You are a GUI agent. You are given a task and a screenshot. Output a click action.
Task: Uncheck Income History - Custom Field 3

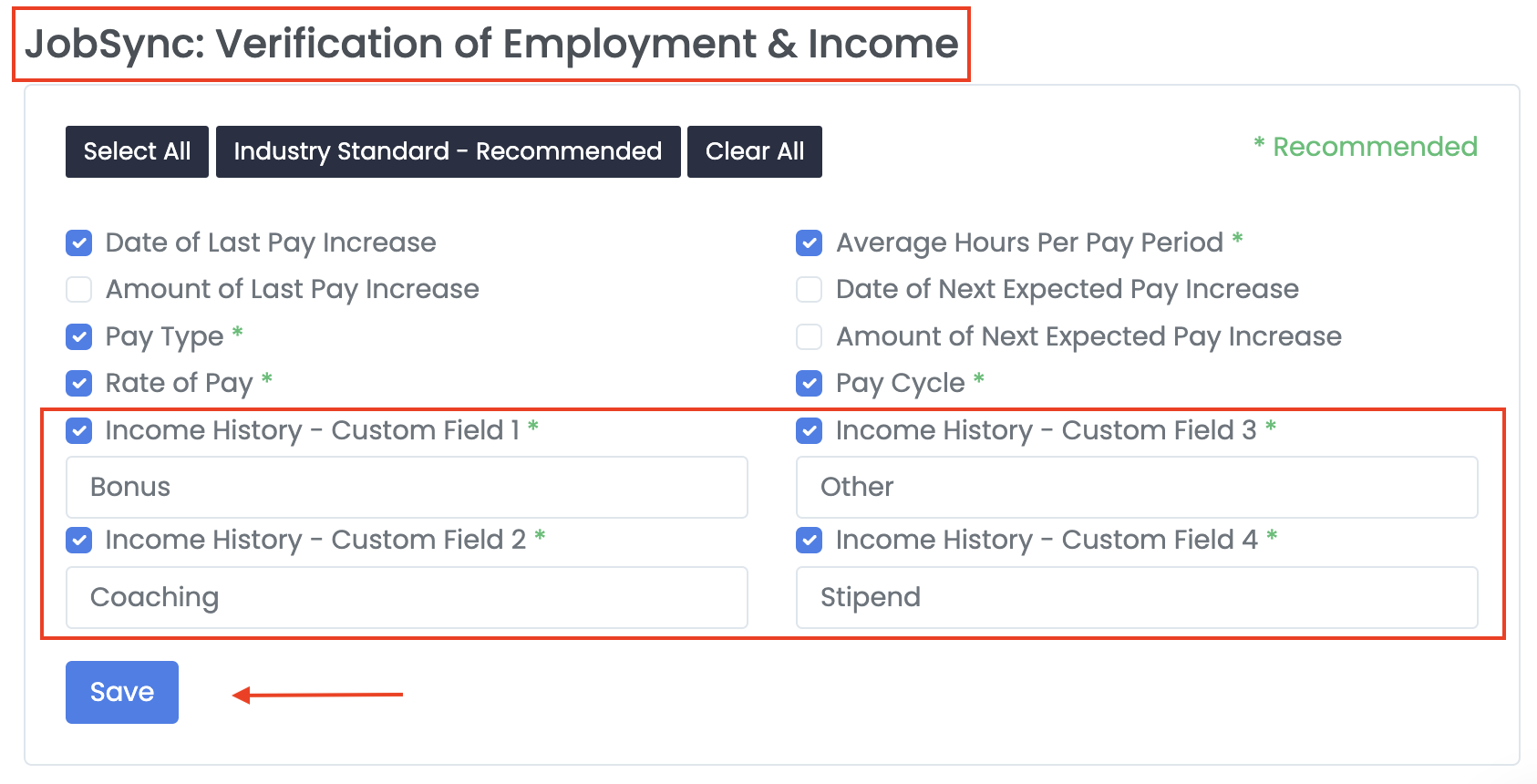[x=810, y=430]
